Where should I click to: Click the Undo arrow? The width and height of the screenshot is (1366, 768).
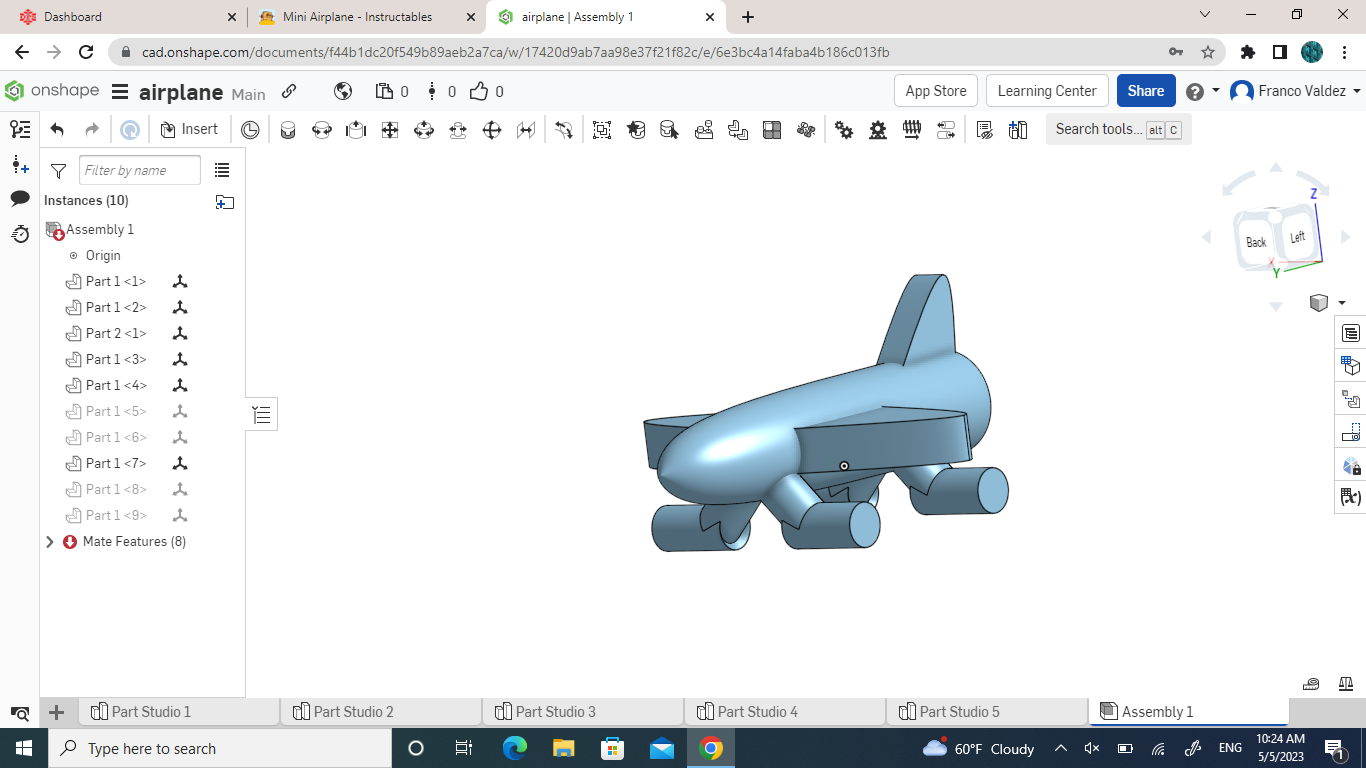[x=57, y=128]
